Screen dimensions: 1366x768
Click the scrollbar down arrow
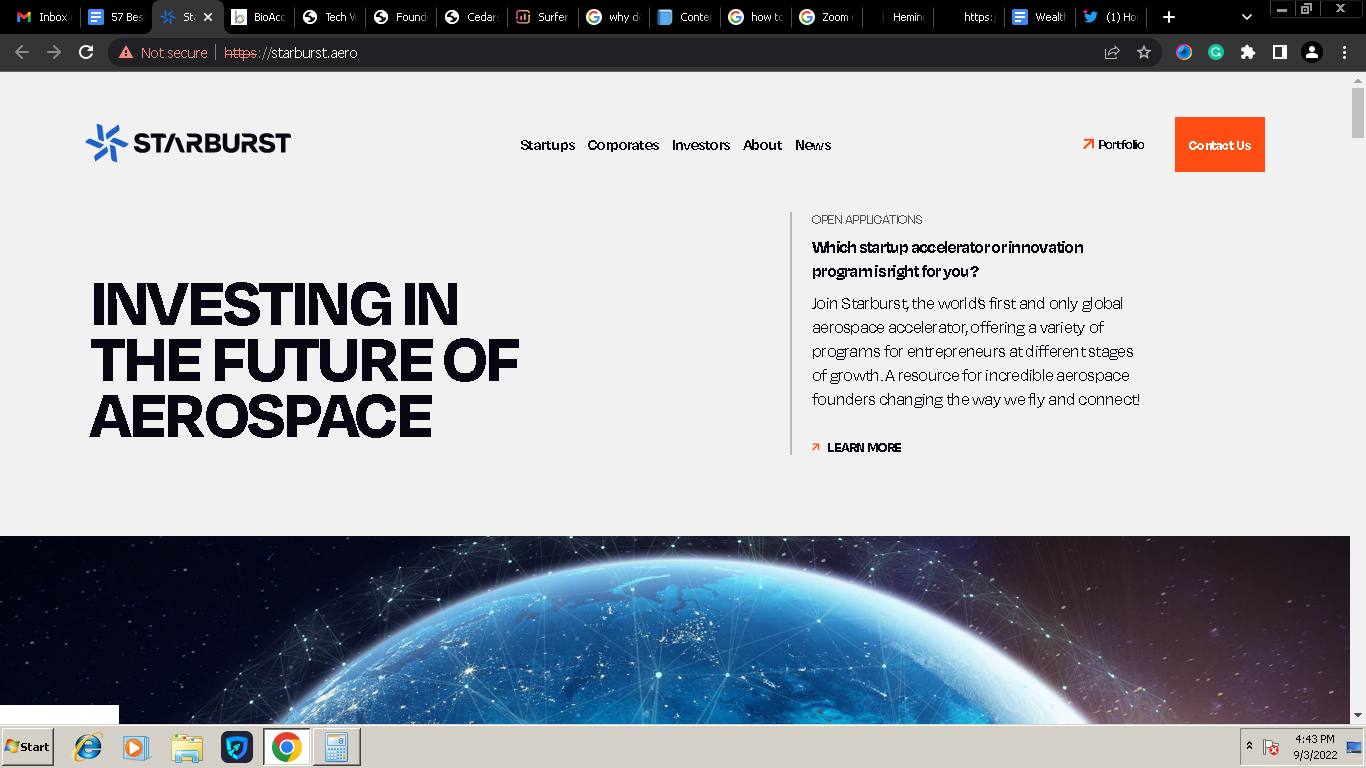[1358, 716]
